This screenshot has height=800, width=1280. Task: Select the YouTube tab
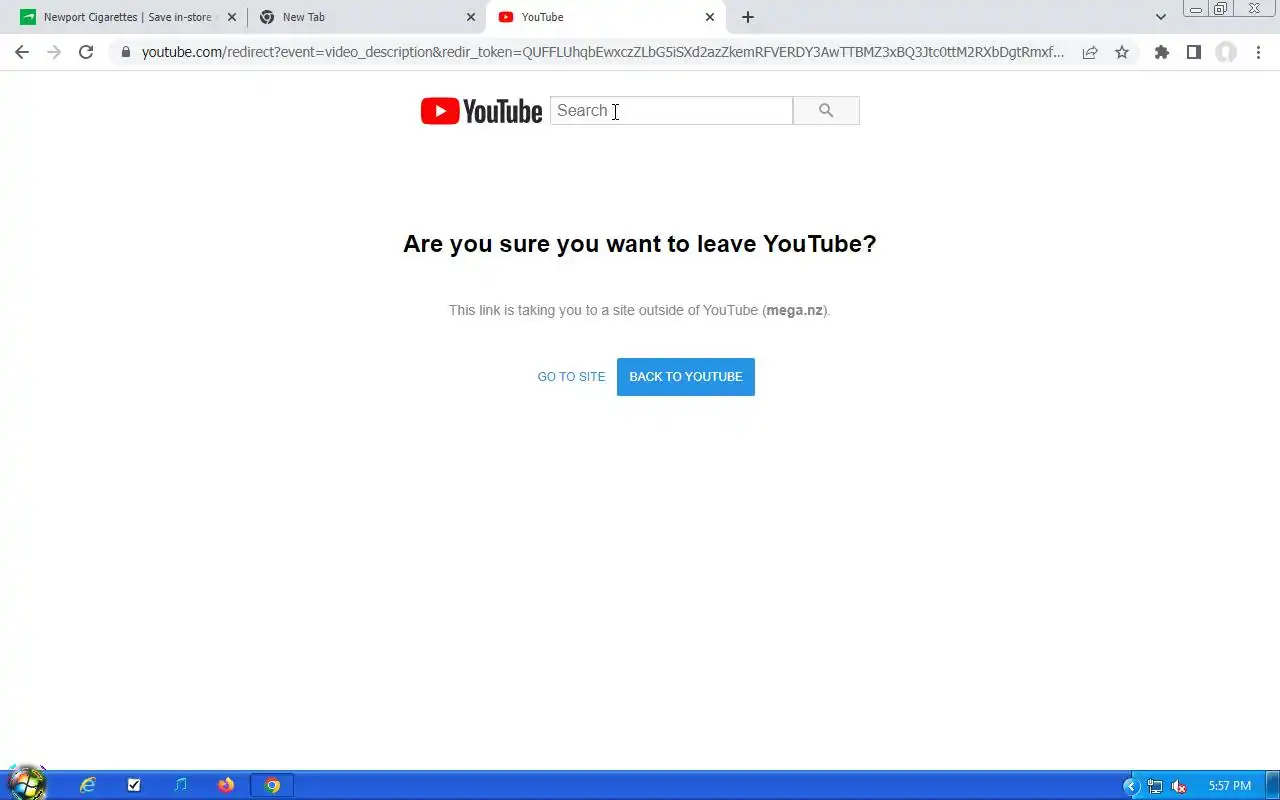(x=605, y=17)
